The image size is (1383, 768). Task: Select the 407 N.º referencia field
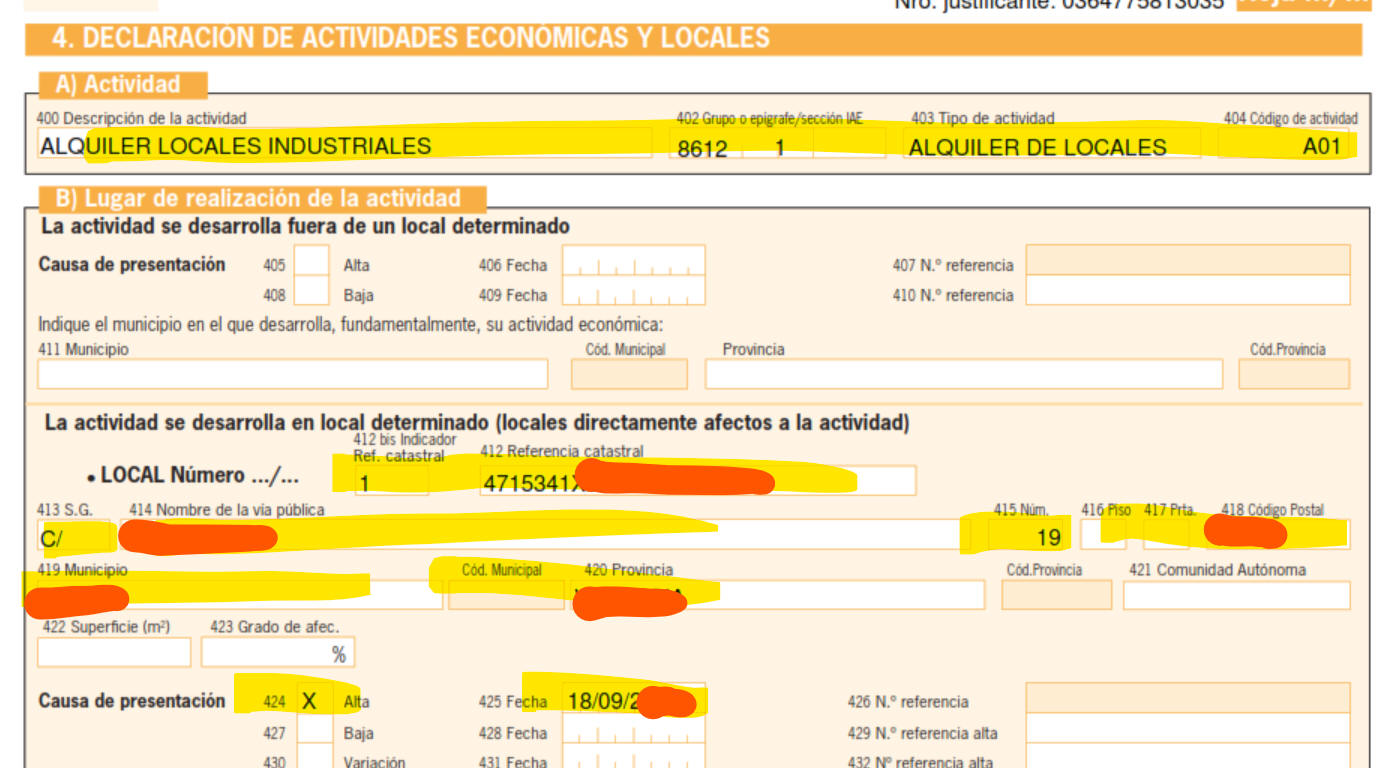tap(1188, 260)
